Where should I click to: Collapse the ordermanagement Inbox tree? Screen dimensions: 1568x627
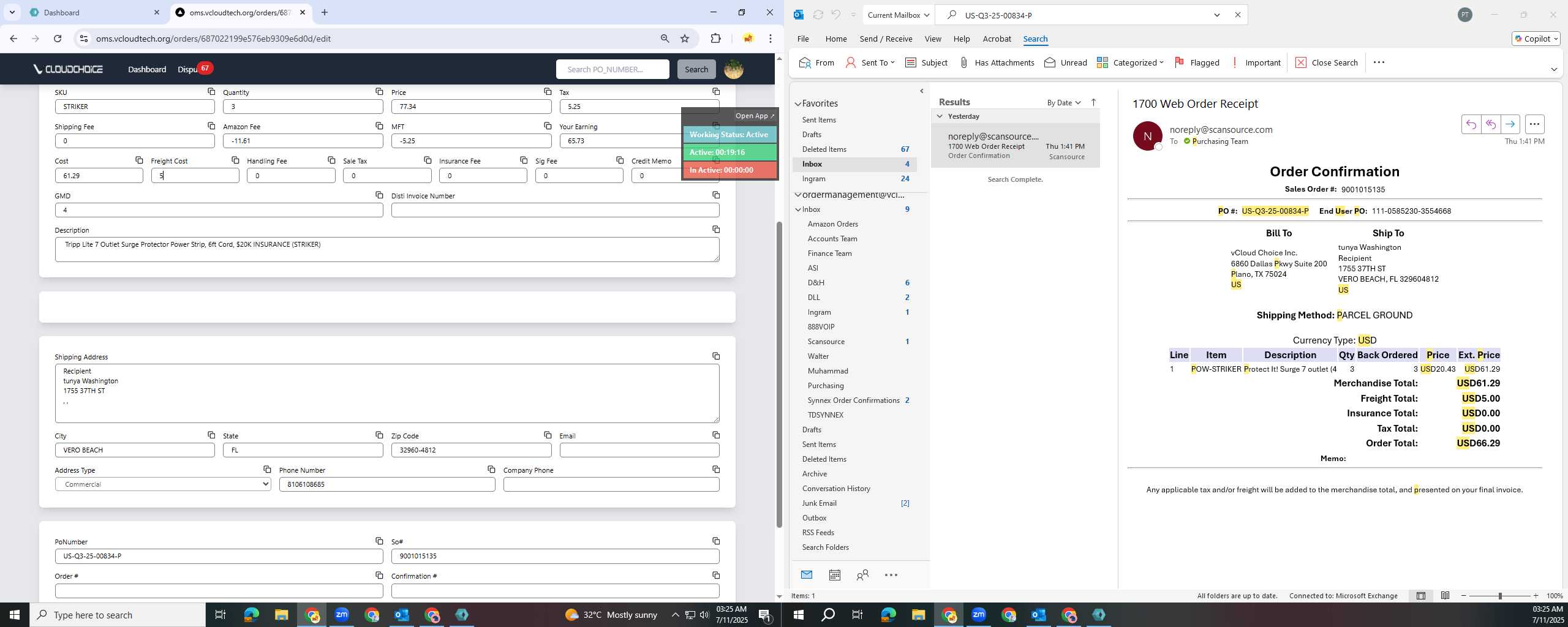pos(797,209)
